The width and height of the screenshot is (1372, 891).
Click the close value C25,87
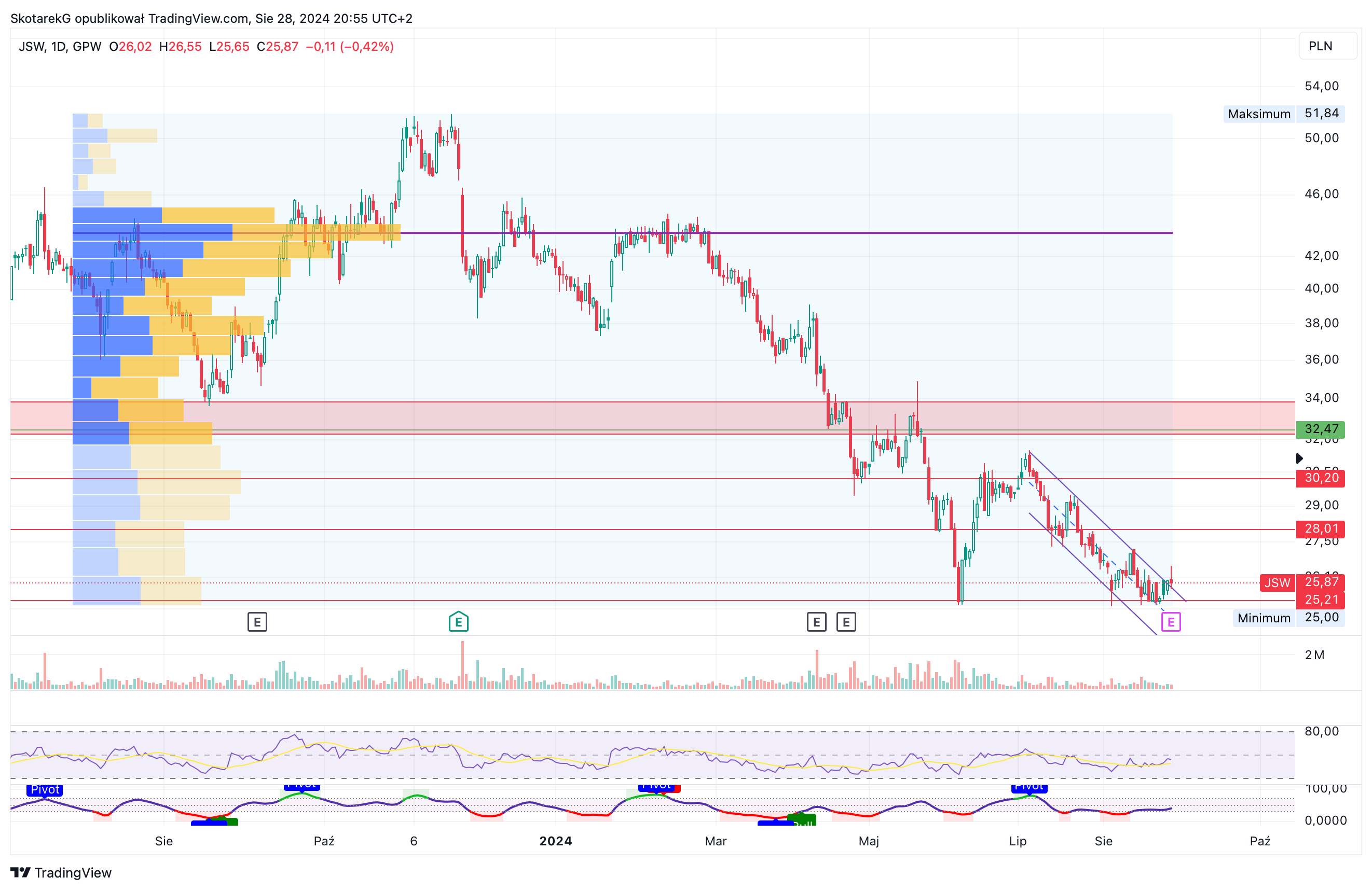click(277, 47)
